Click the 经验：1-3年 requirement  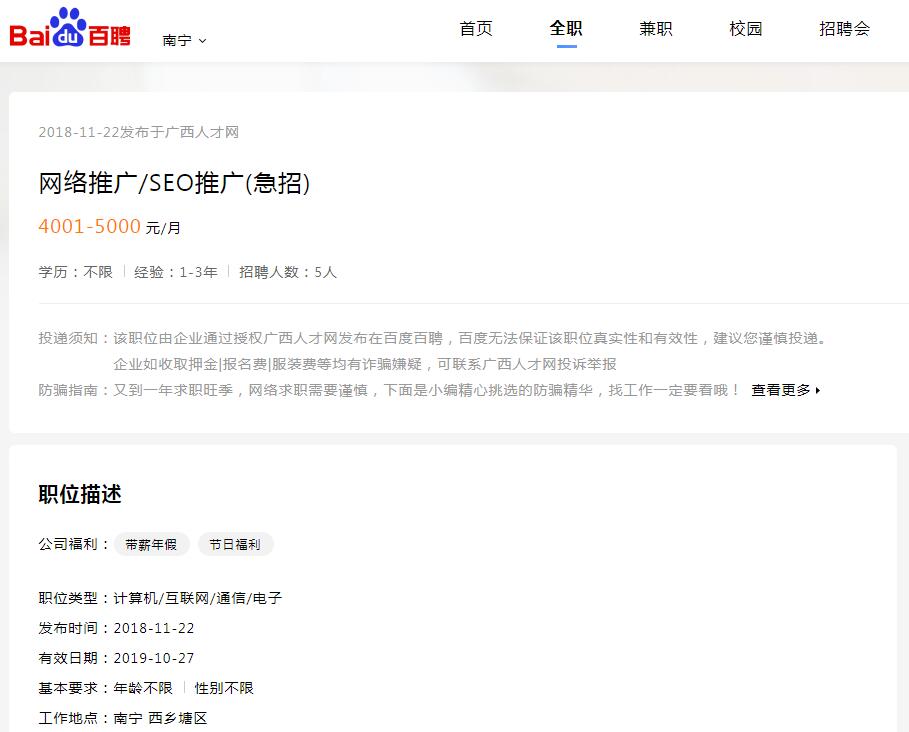176,272
